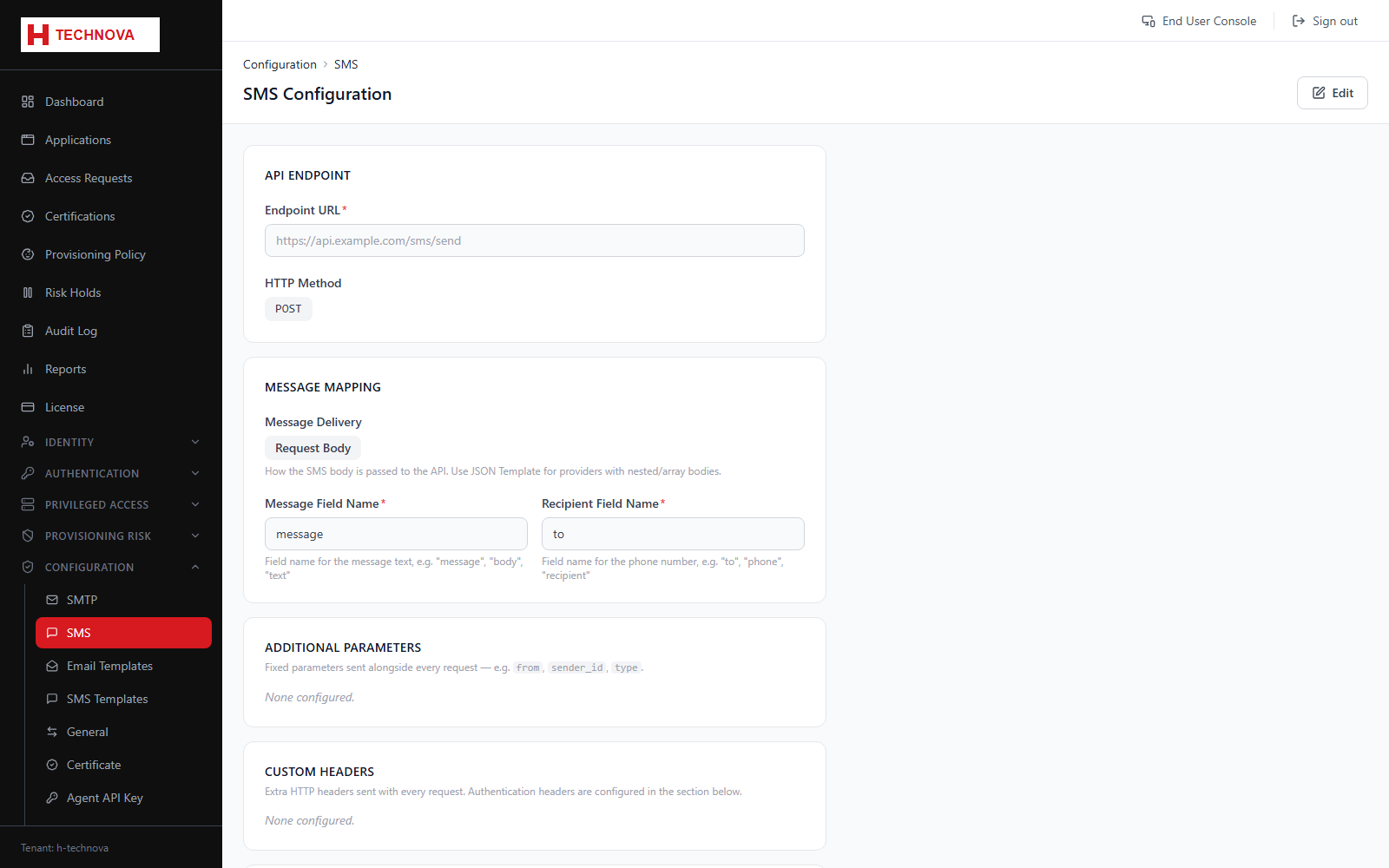The width and height of the screenshot is (1389, 868).
Task: Click the SMS breadcrumb text
Action: (346, 64)
